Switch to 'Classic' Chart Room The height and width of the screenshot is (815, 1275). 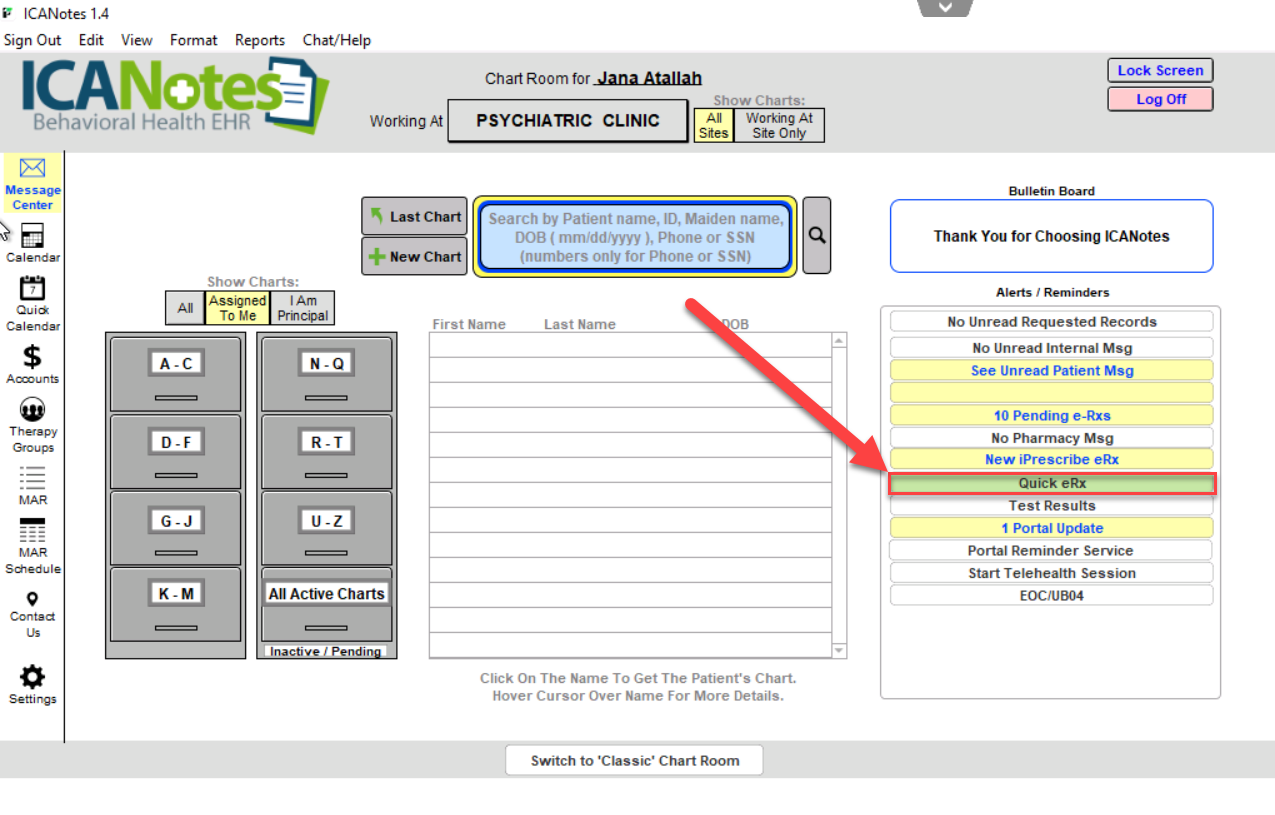coord(634,760)
